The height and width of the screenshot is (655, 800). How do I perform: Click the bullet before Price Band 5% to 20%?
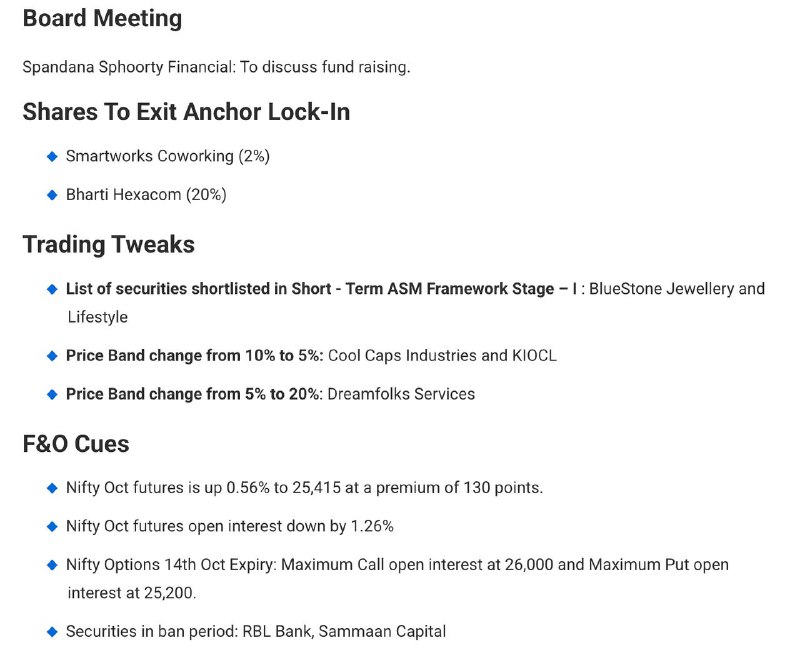(52, 394)
